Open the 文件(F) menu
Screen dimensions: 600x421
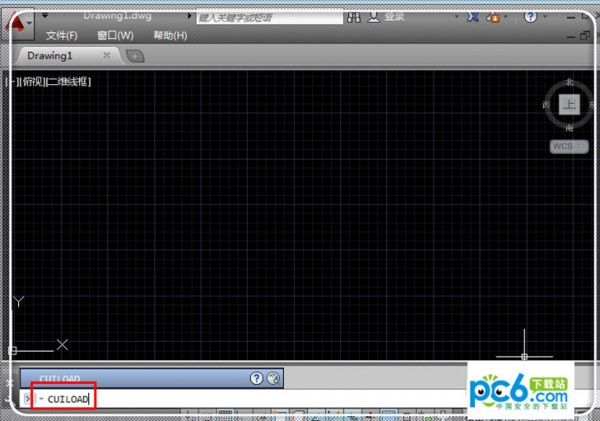pyautogui.click(x=61, y=36)
